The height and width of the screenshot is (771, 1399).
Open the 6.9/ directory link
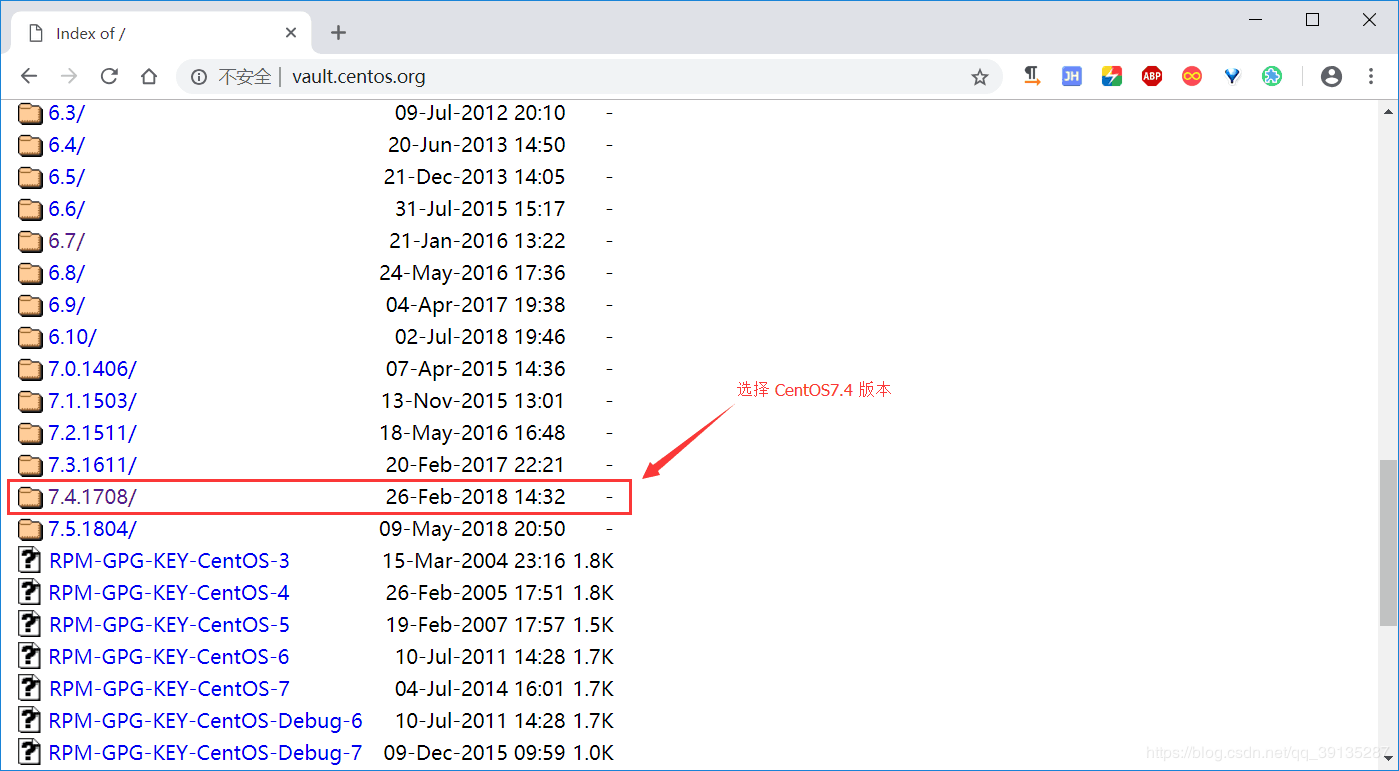(x=67, y=305)
